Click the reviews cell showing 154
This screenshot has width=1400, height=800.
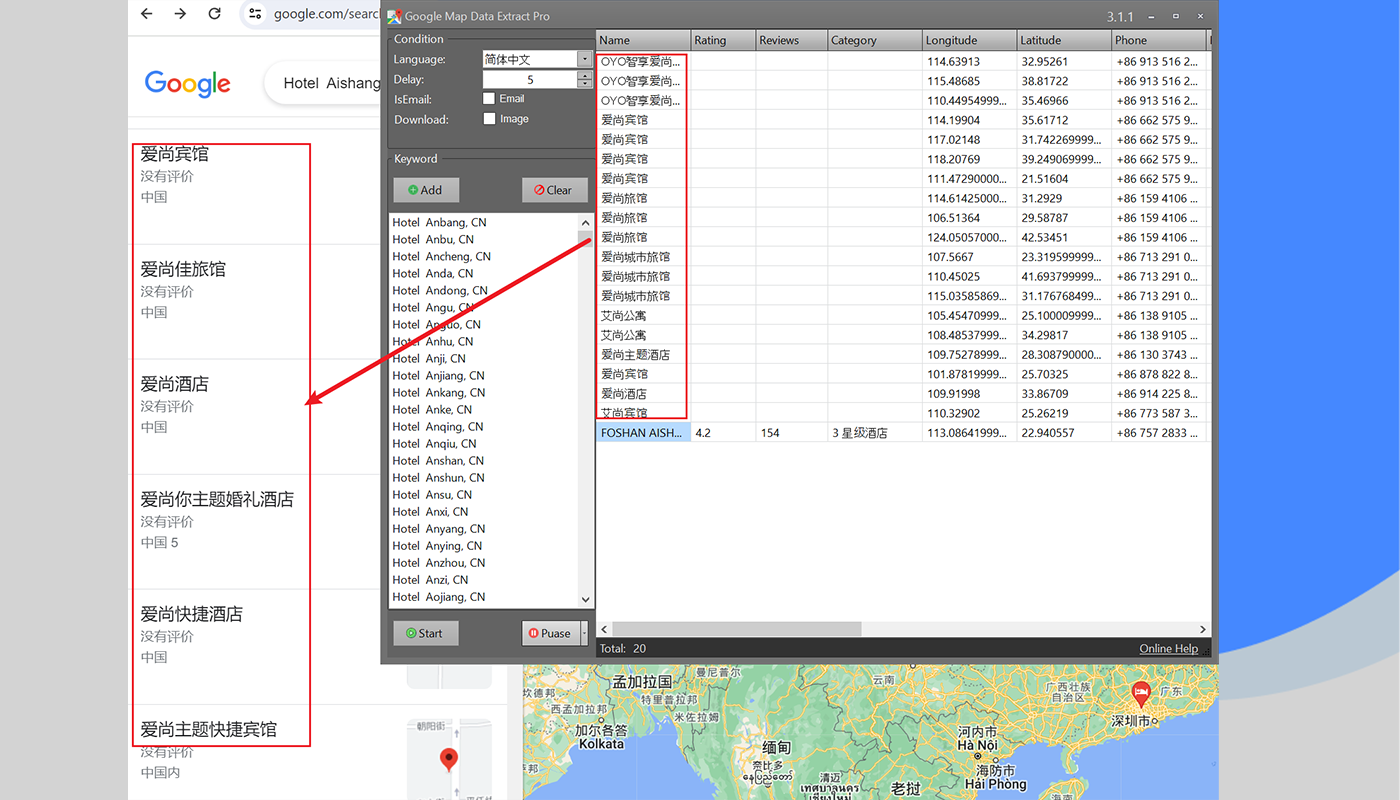coord(791,433)
